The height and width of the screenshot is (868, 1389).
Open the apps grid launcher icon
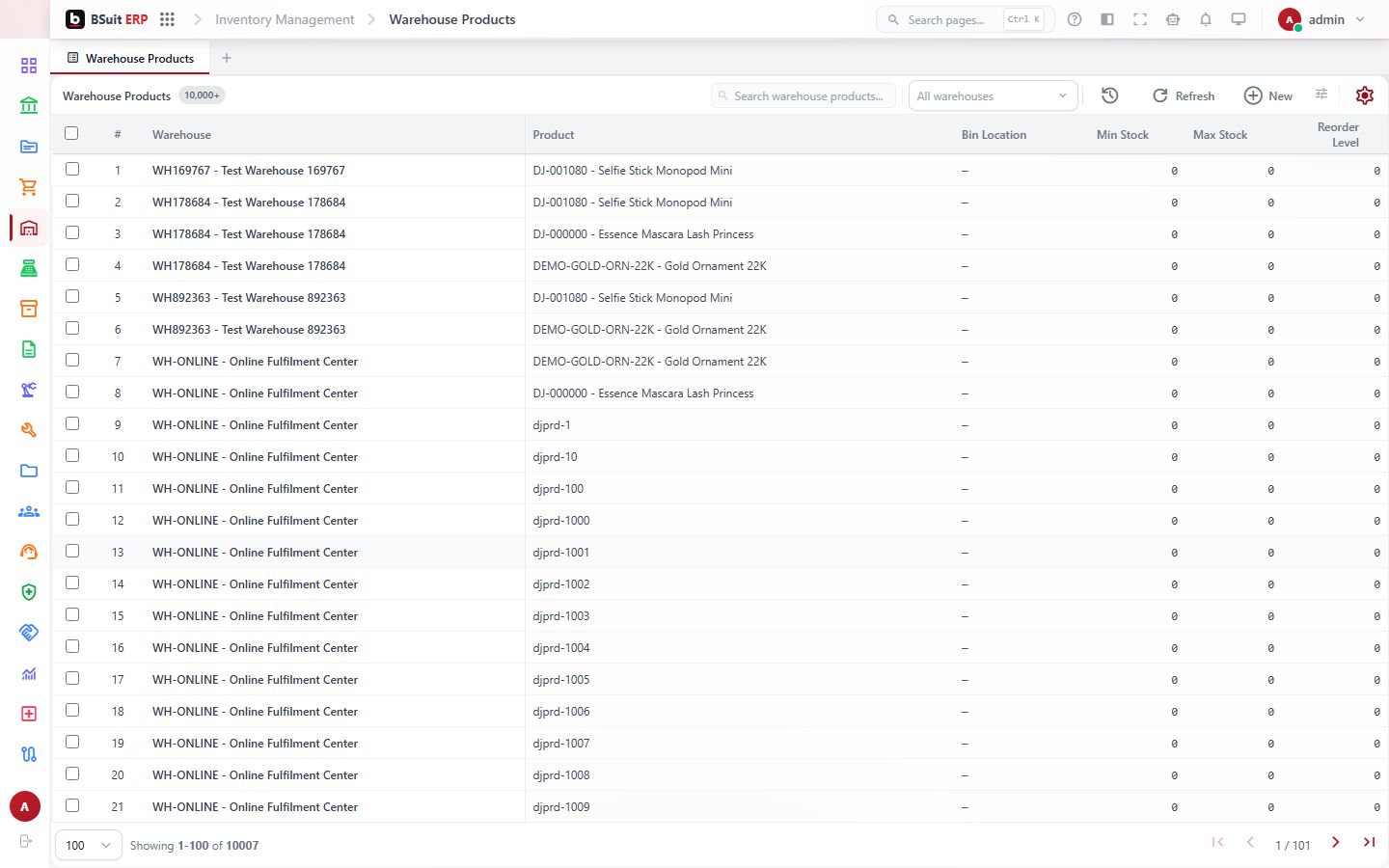point(167,19)
